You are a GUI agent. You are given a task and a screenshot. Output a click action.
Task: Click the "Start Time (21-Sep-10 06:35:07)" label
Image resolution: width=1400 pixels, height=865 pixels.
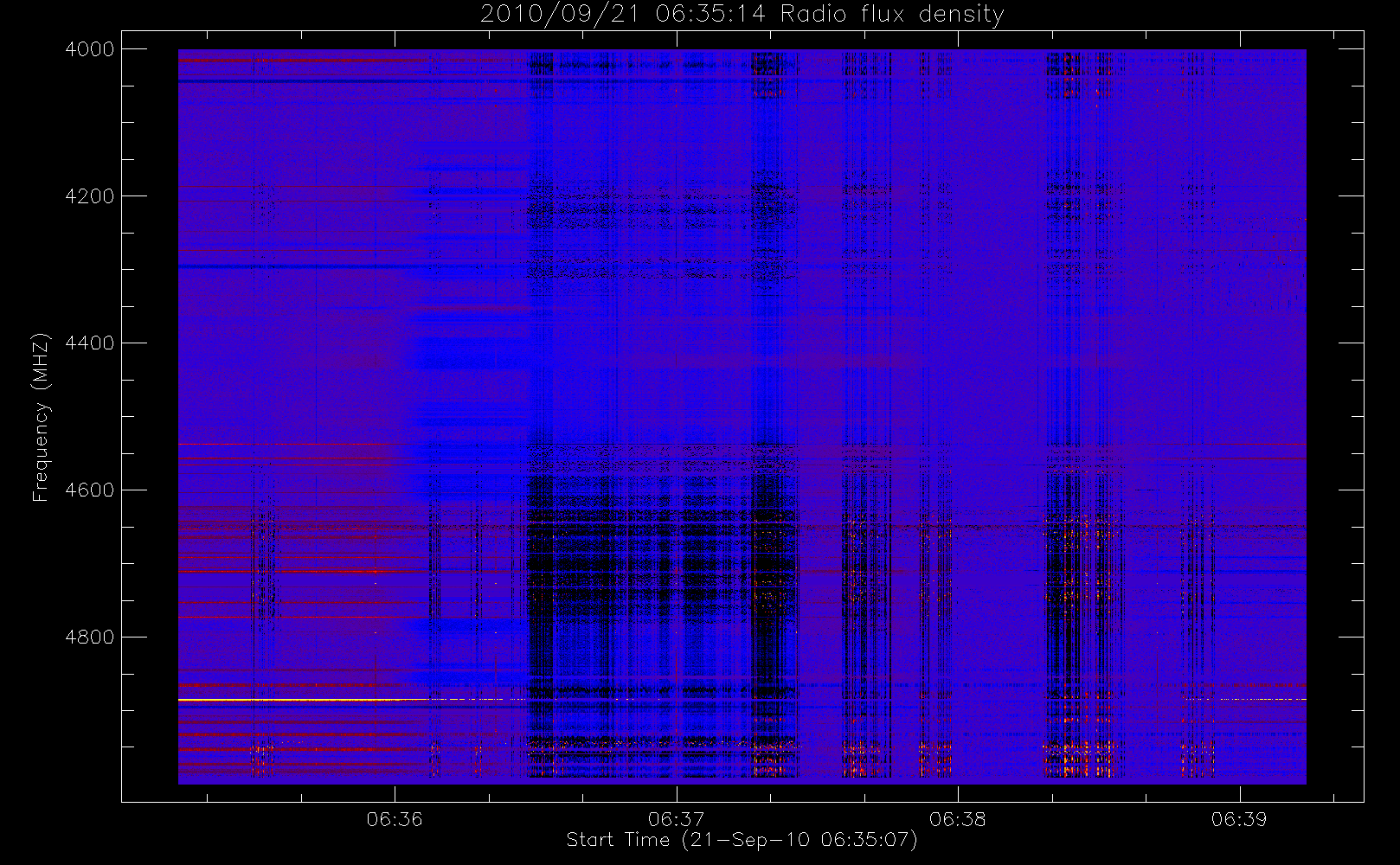pyautogui.click(x=742, y=840)
